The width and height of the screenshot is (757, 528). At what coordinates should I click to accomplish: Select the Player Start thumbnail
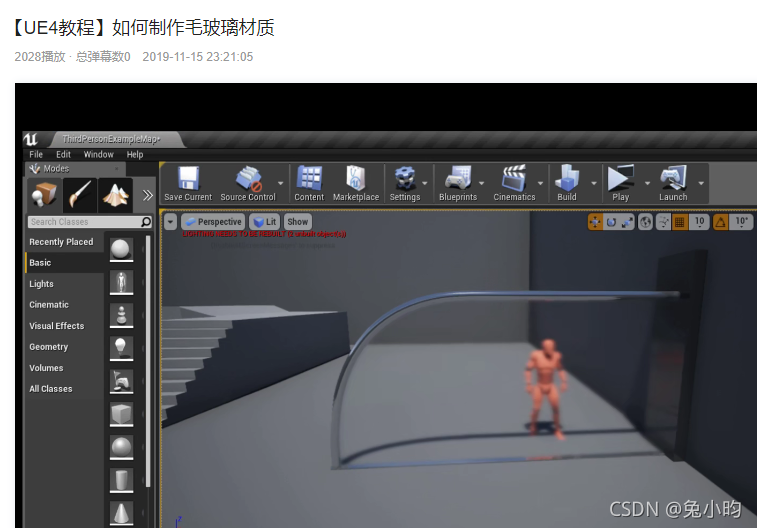click(x=121, y=381)
